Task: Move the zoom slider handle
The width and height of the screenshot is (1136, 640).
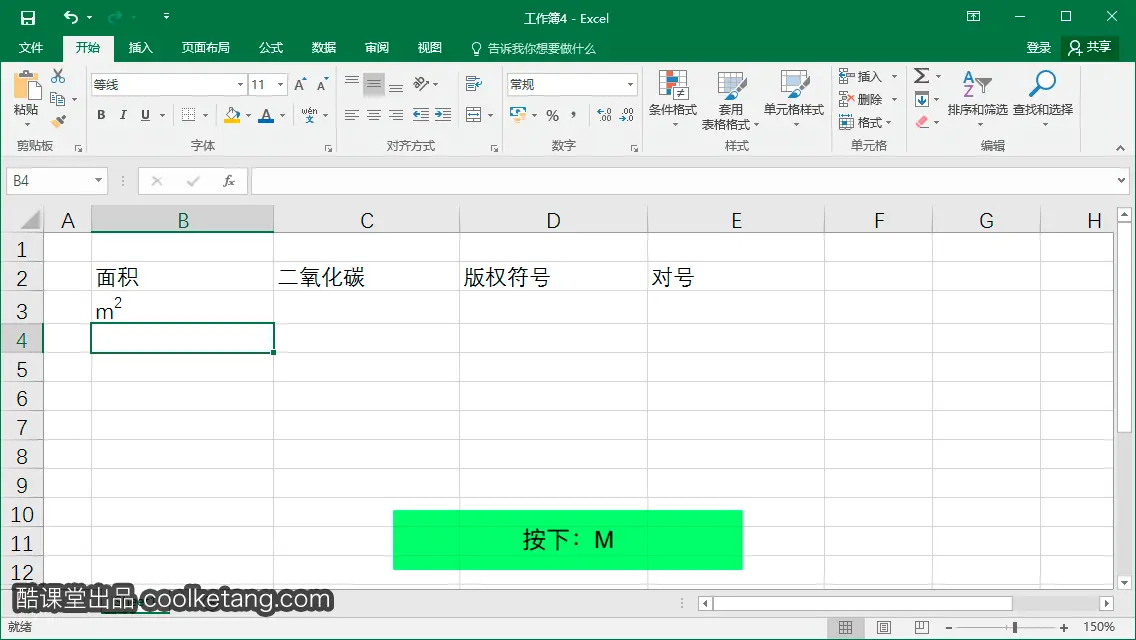Action: pos(1014,627)
